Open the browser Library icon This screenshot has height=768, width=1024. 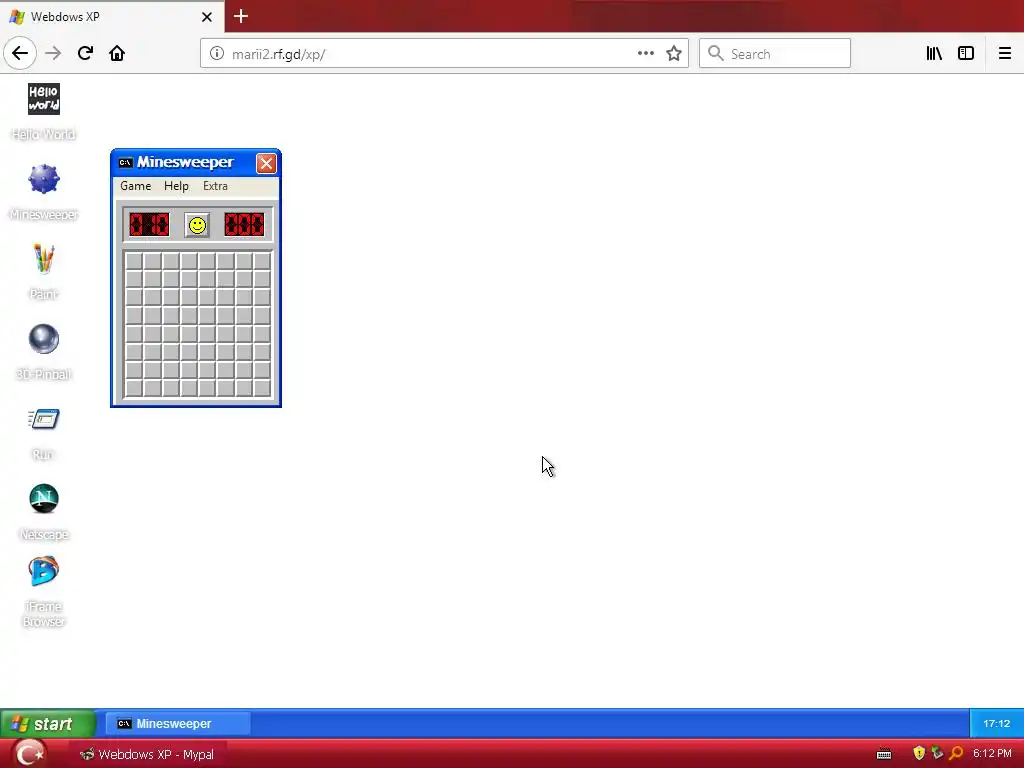click(934, 54)
